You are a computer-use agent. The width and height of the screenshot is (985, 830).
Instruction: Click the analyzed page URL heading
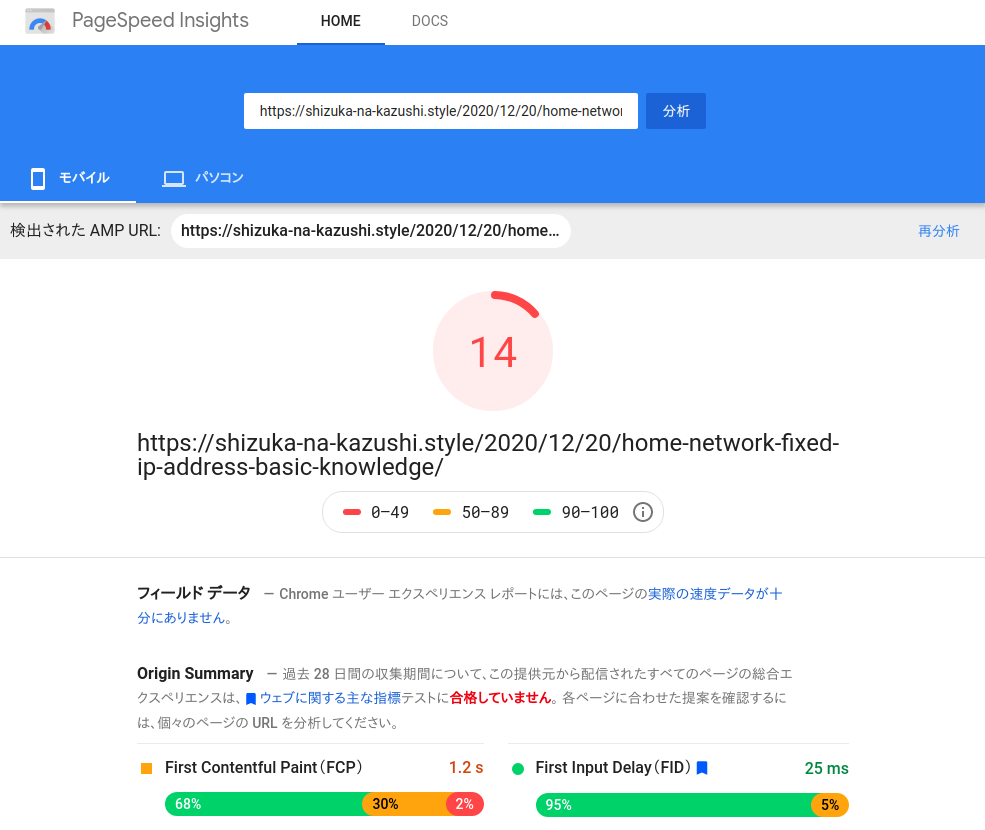(488, 455)
